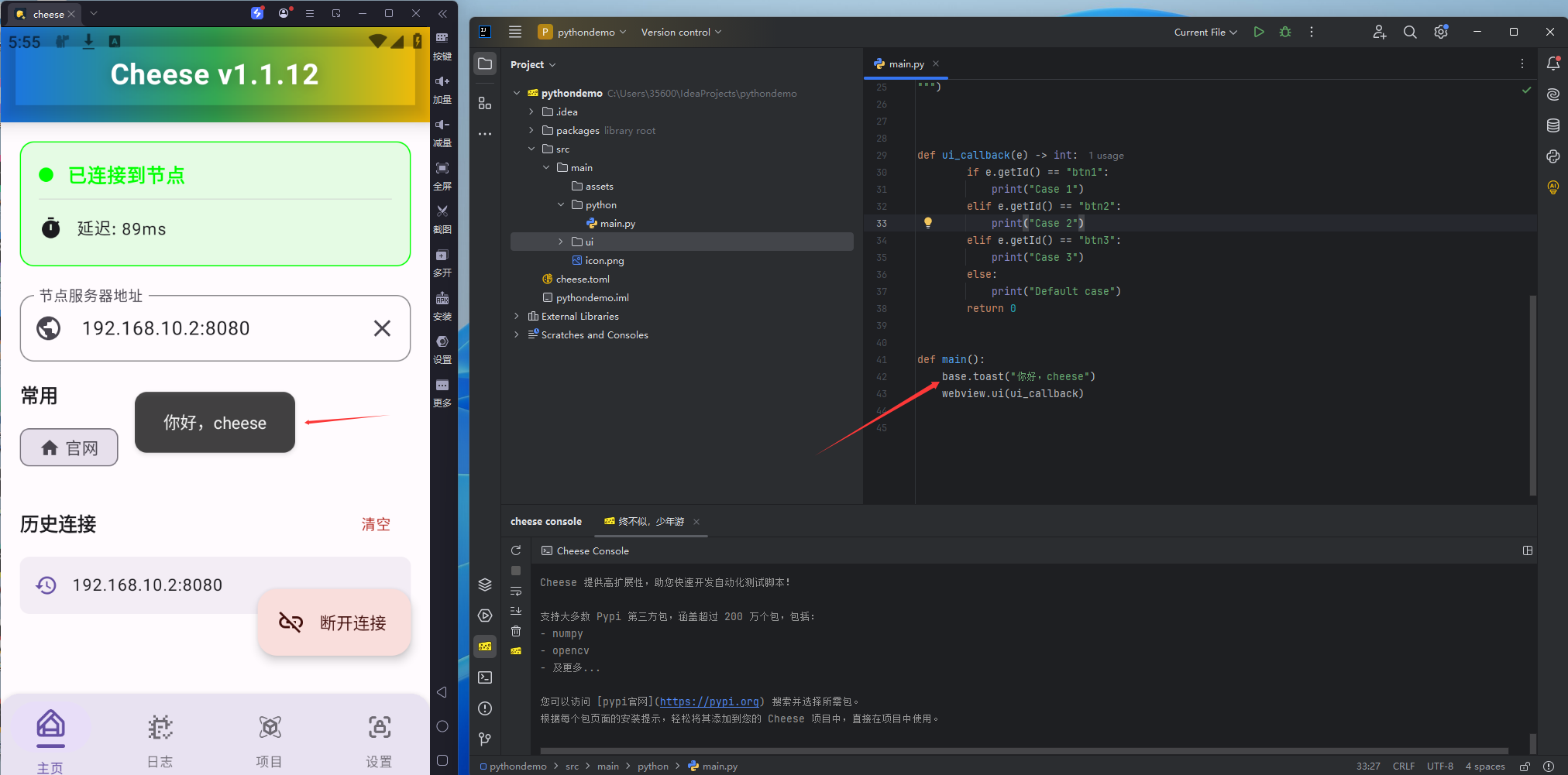The height and width of the screenshot is (775, 1568).
Task: Run the current file with the play icon
Action: (1259, 32)
